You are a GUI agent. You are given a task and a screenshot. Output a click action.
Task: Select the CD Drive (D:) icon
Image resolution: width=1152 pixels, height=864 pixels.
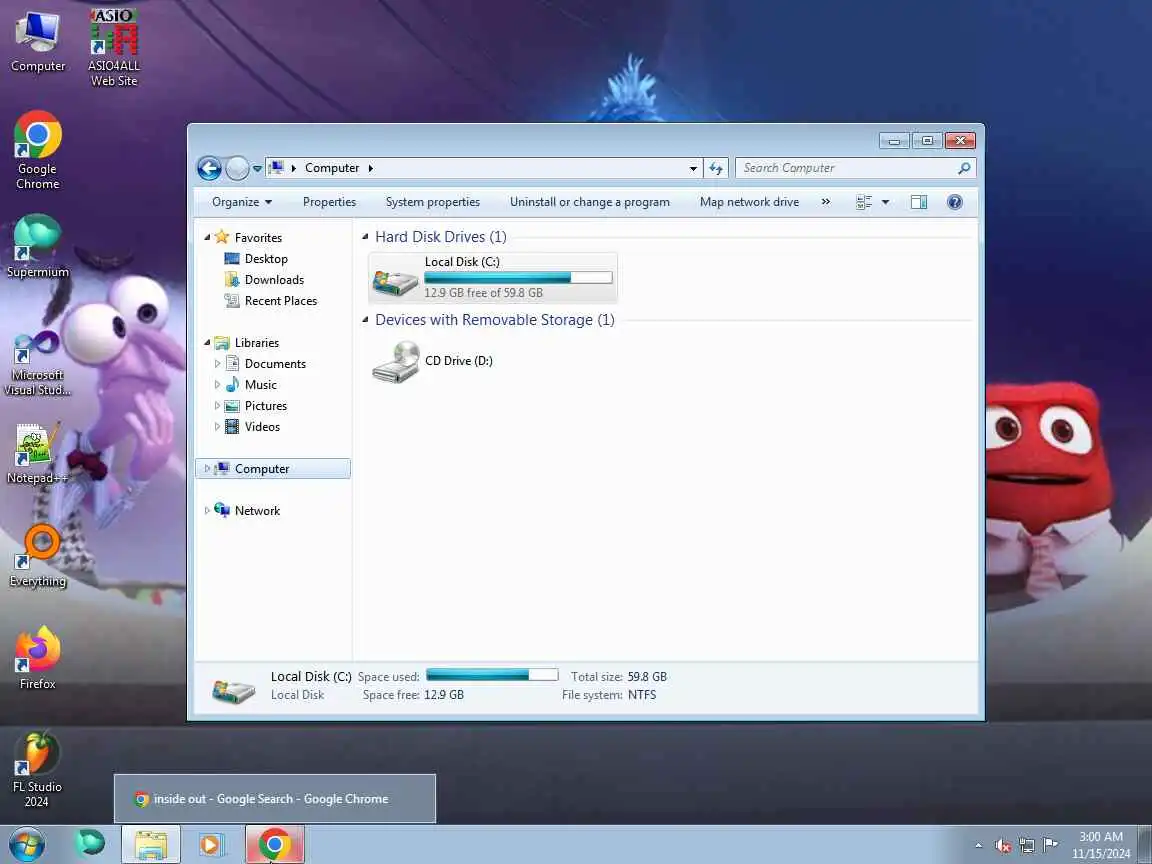(x=433, y=361)
